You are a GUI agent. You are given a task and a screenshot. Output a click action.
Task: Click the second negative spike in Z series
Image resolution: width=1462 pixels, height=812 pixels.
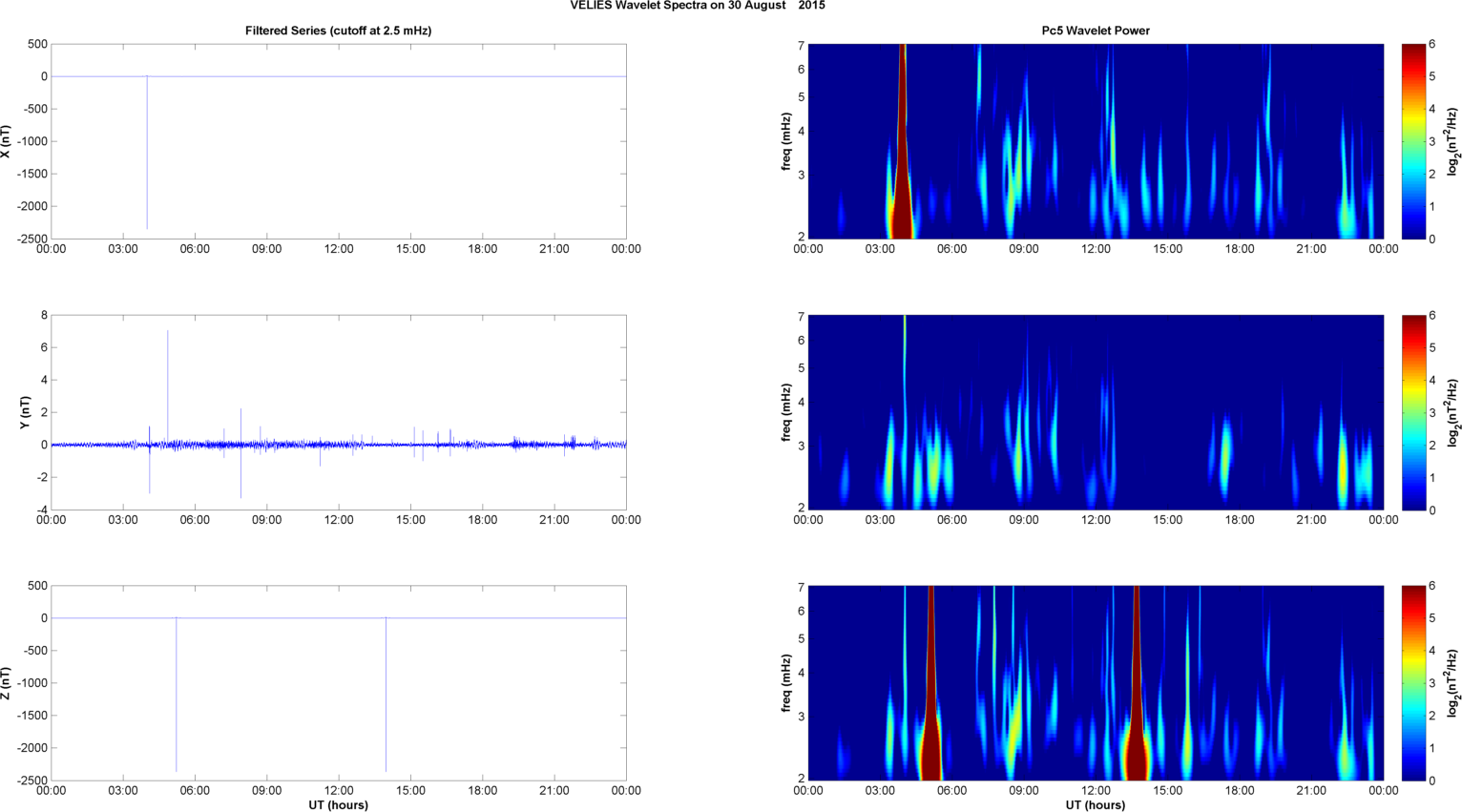coord(386,695)
